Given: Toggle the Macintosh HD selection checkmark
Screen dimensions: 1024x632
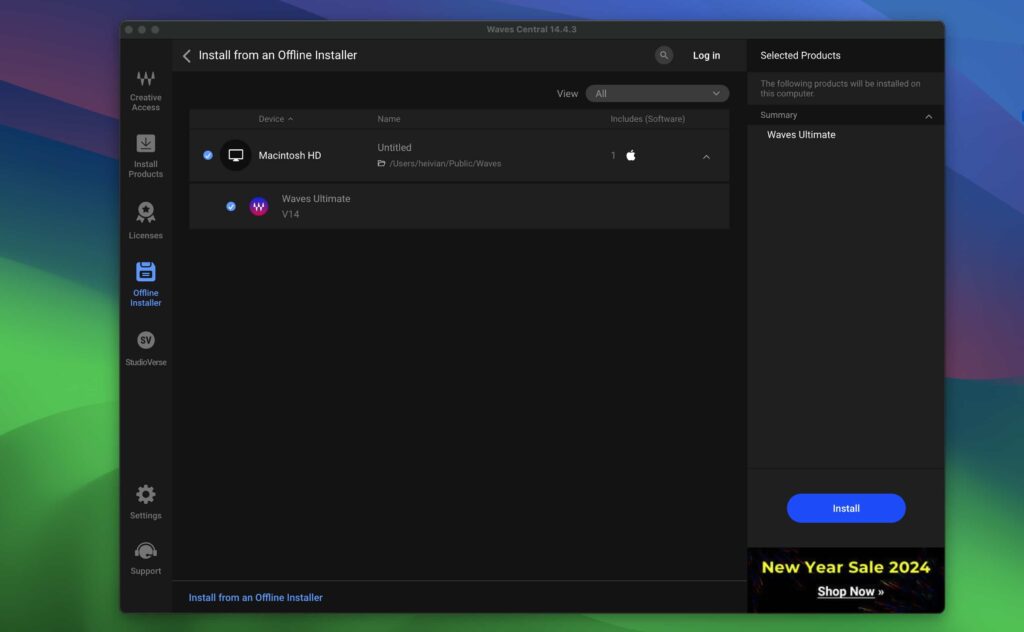Looking at the screenshot, I should tap(207, 155).
